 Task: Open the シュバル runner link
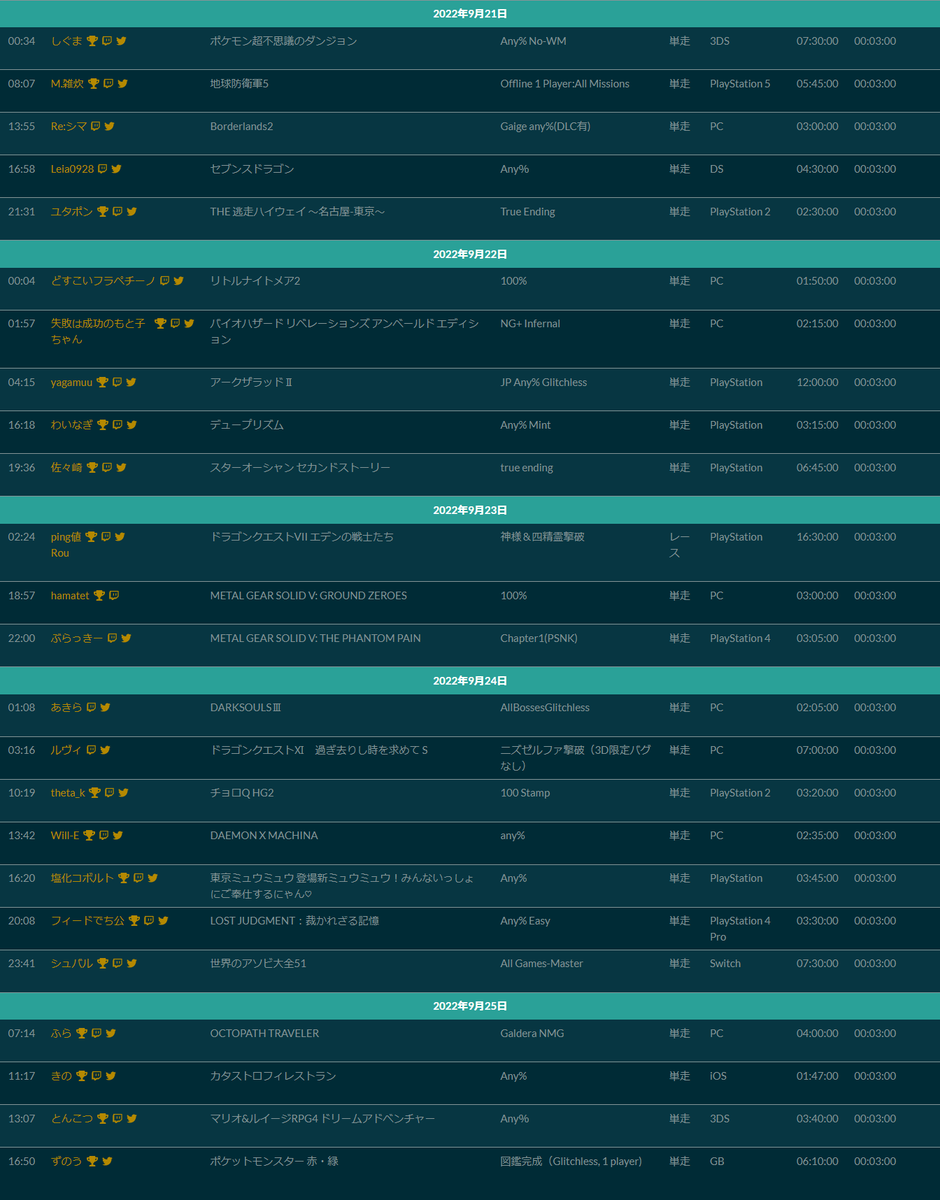[72, 964]
